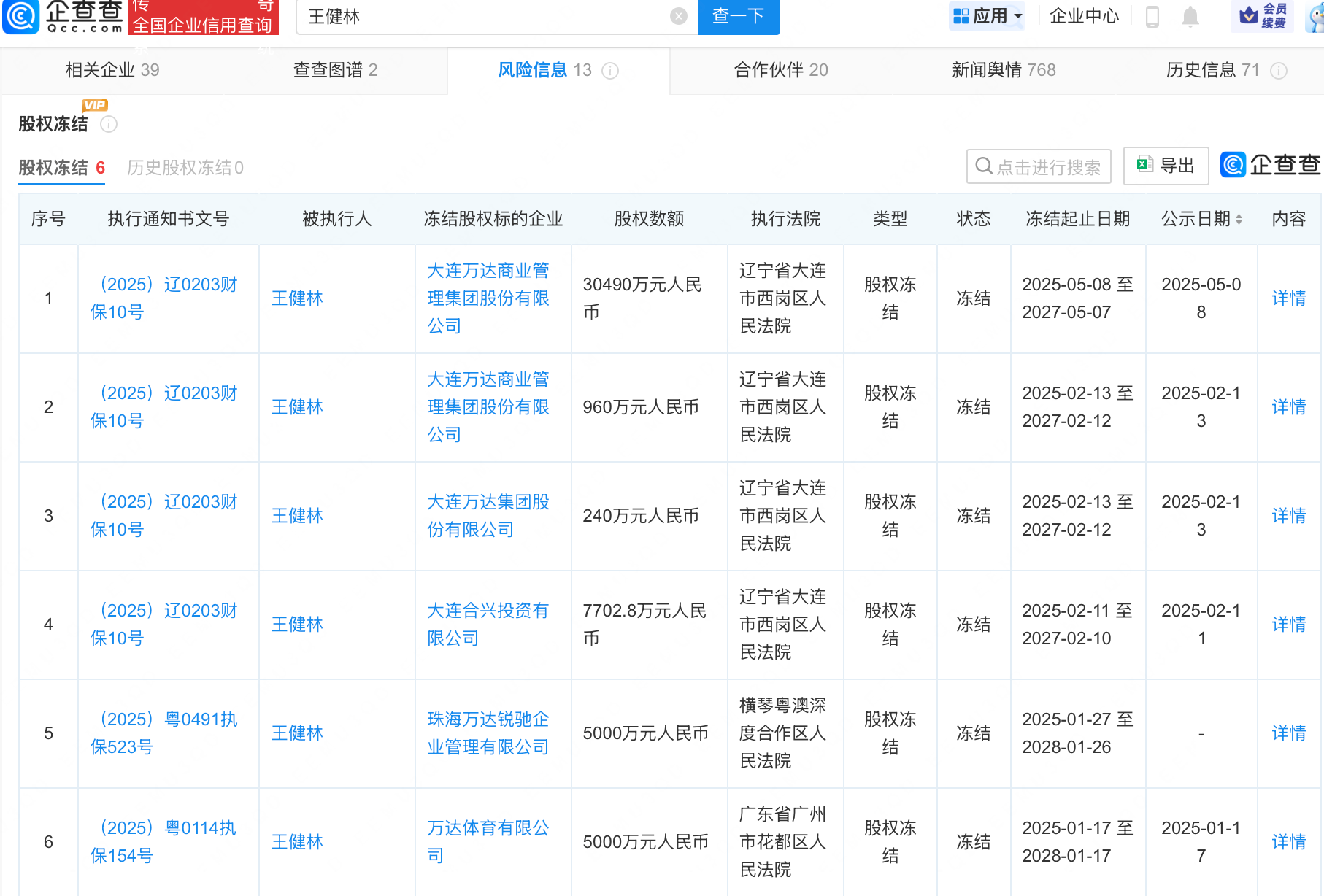This screenshot has height=896, width=1324.
Task: Export table using 导出 button
Action: pyautogui.click(x=1166, y=166)
